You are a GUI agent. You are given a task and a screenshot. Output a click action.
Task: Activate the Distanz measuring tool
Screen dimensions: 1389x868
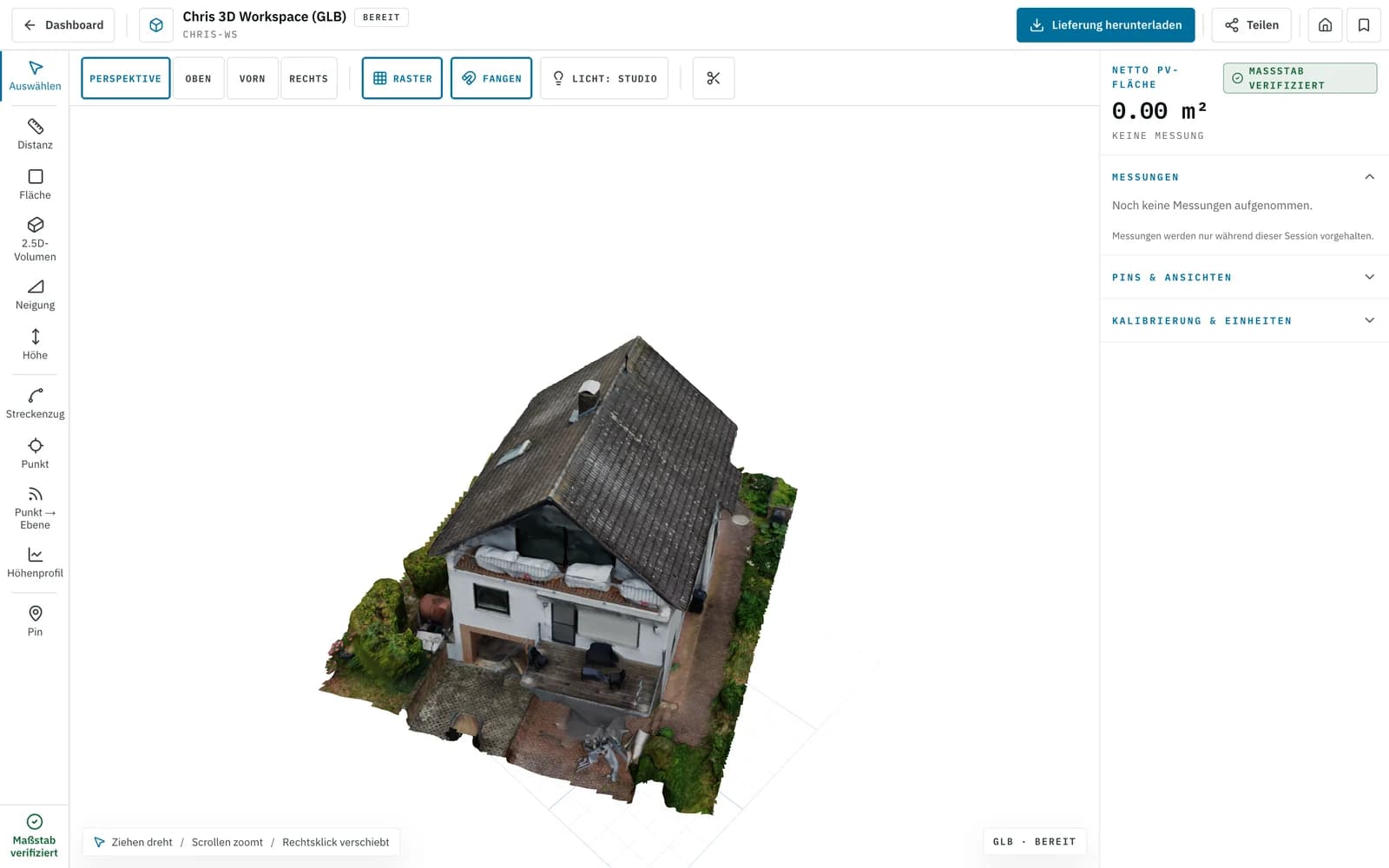pos(35,135)
